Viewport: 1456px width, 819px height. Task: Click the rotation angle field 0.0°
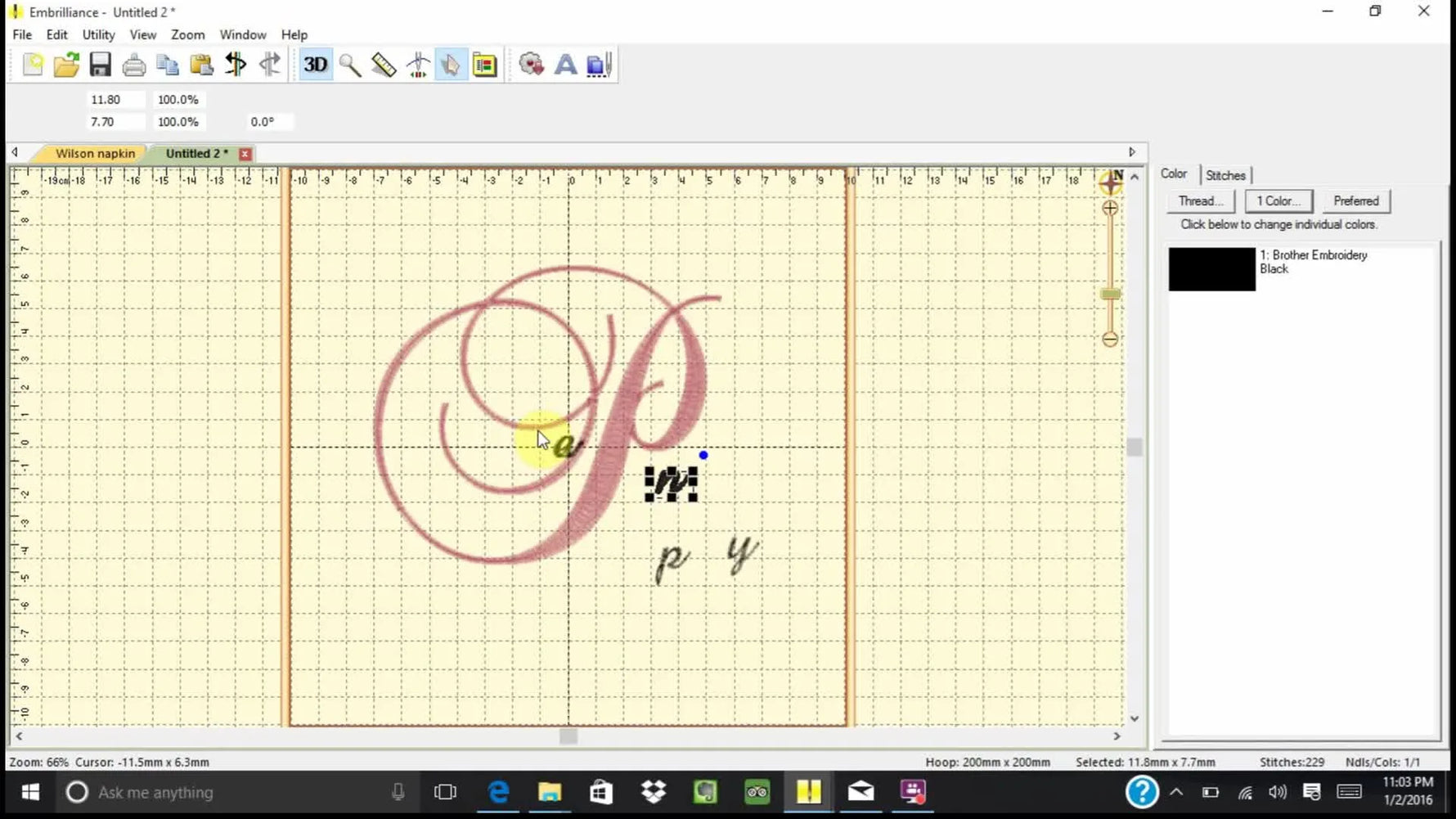(x=269, y=122)
